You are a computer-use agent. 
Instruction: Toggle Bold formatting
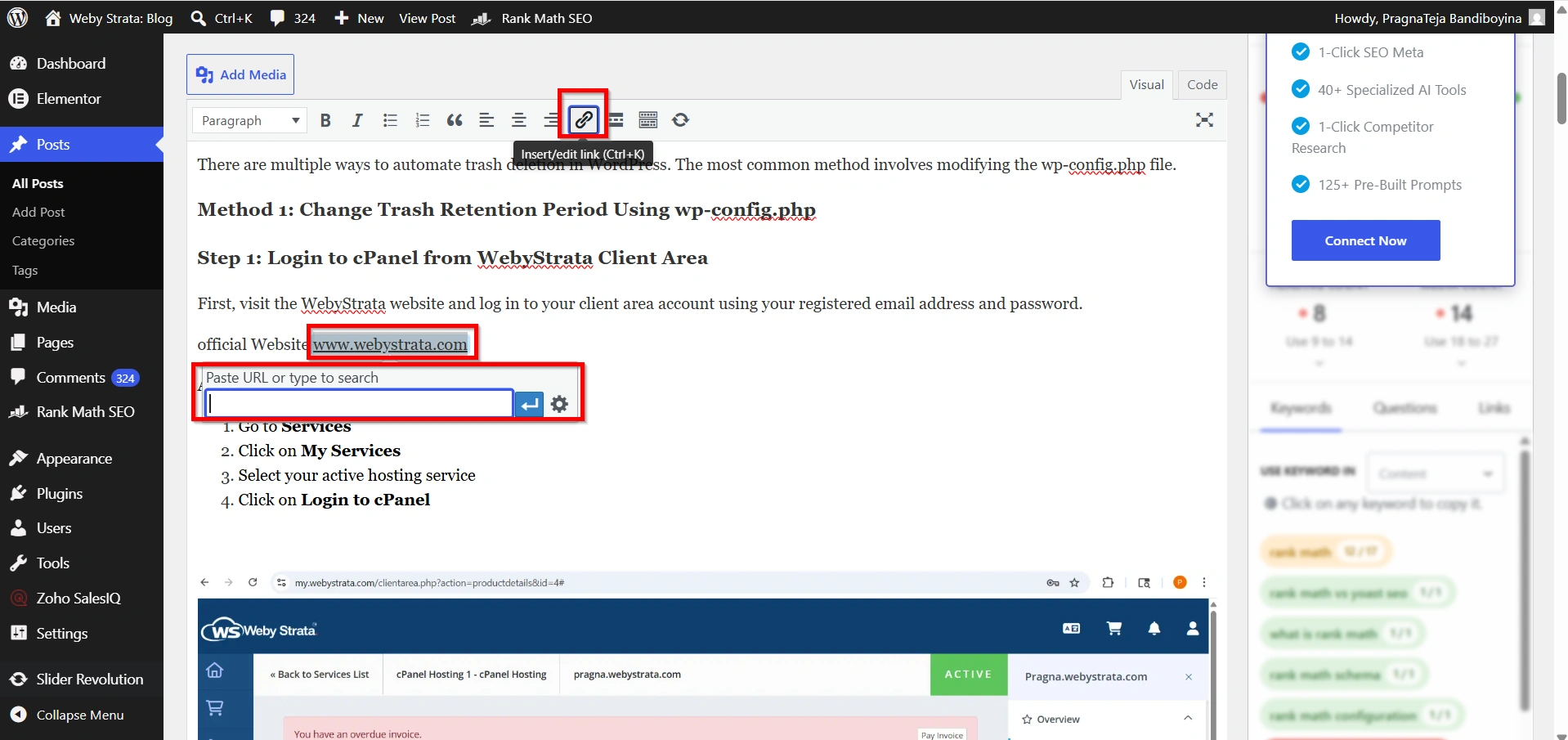(325, 120)
